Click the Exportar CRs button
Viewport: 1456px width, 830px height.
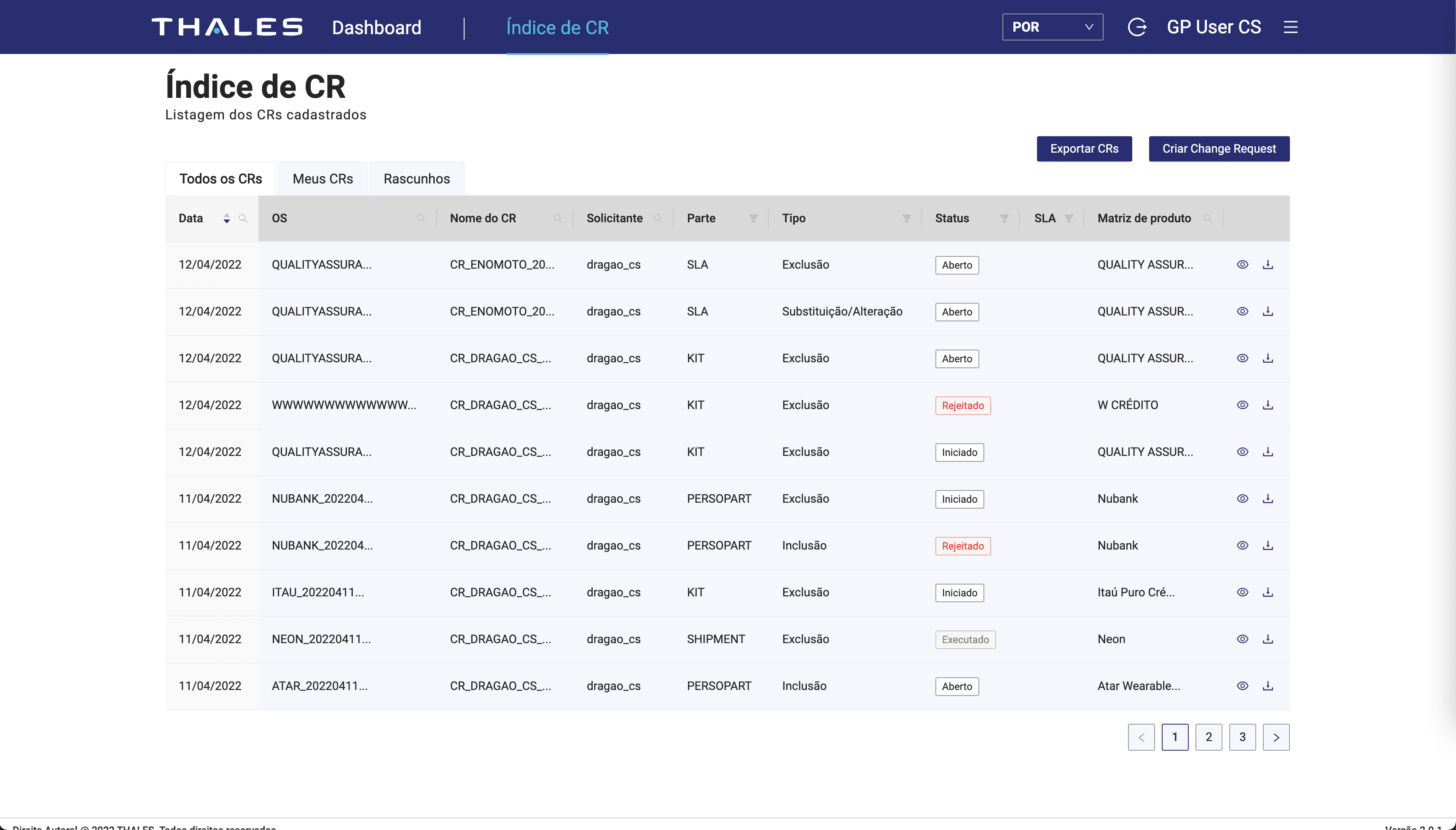point(1084,149)
